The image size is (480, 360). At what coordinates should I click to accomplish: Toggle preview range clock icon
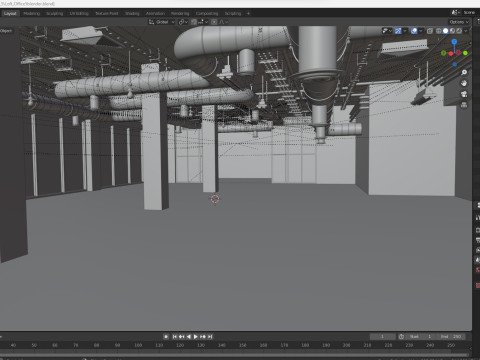click(401, 337)
